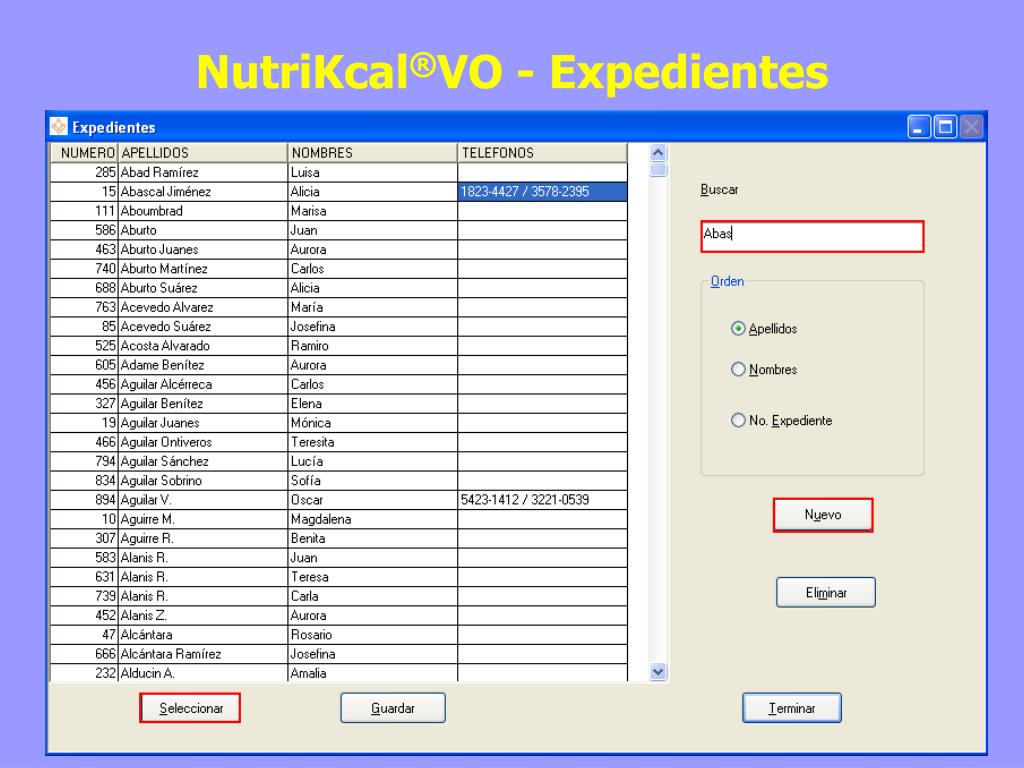Click the name cell Sofía
Image resolution: width=1024 pixels, height=768 pixels.
point(373,481)
